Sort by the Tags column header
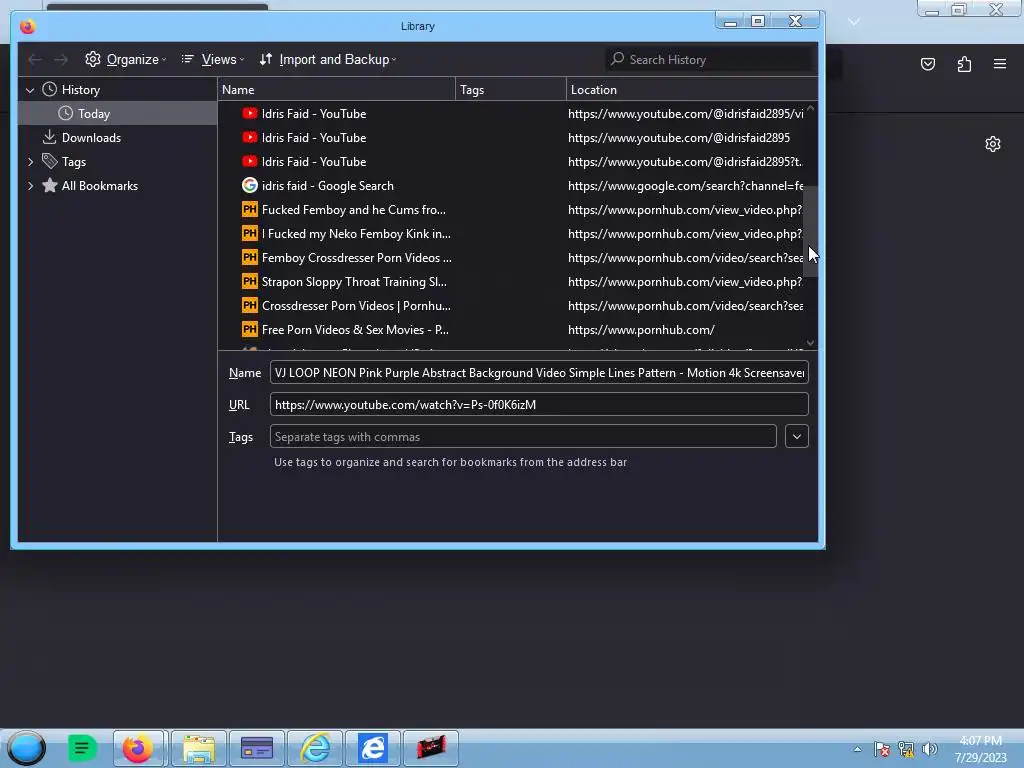 tap(511, 89)
